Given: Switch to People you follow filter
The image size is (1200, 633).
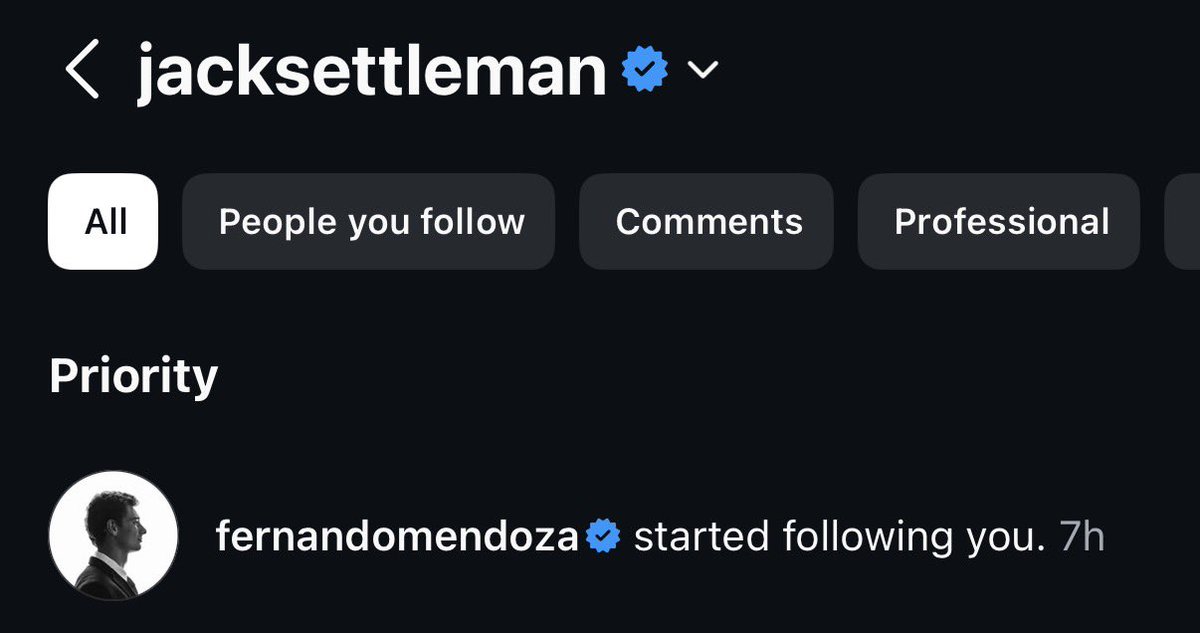Looking at the screenshot, I should click(x=368, y=222).
